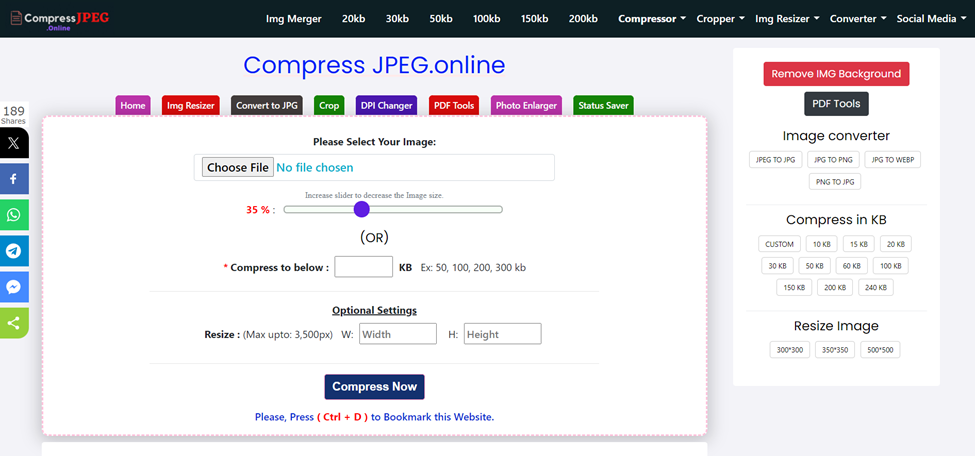Image resolution: width=975 pixels, height=456 pixels.
Task: Select the 60 KB compress option
Action: 851,266
